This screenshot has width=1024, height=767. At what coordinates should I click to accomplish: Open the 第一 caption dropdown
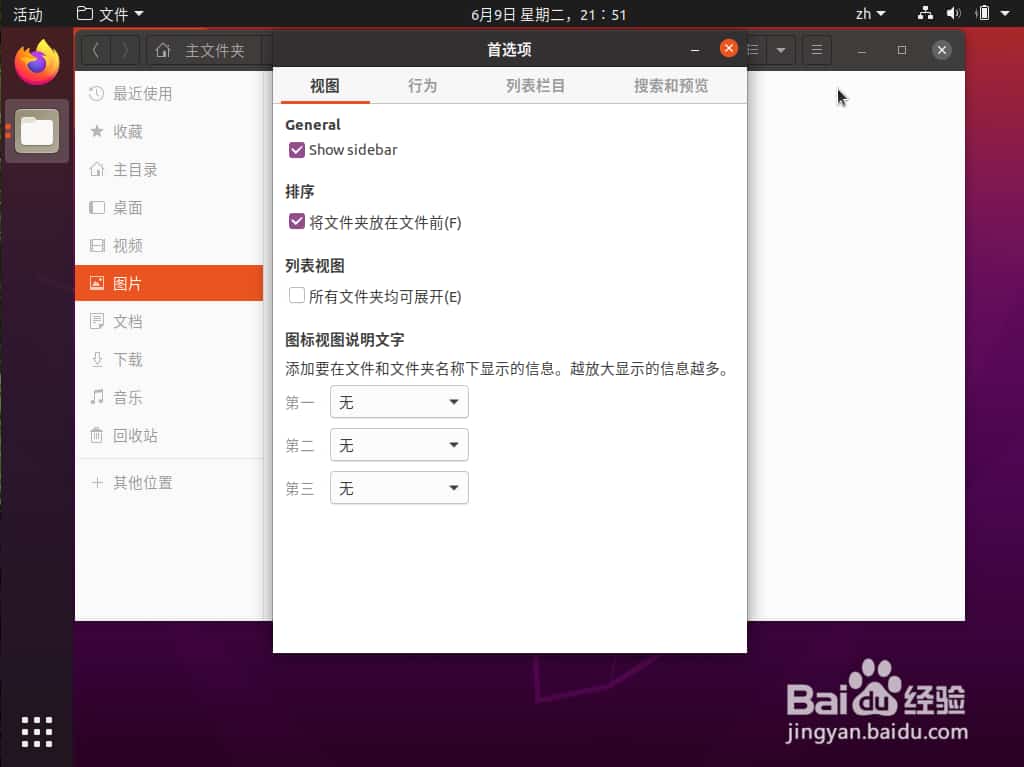(x=399, y=401)
